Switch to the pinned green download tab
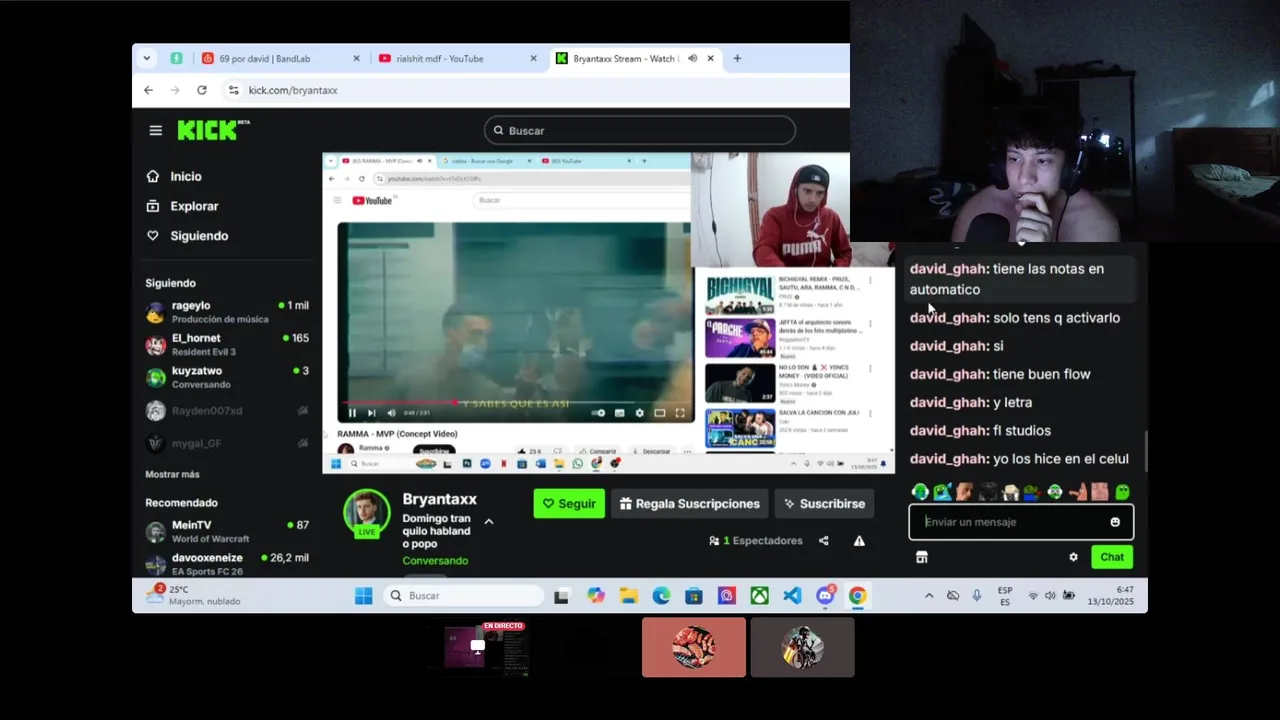 176,58
